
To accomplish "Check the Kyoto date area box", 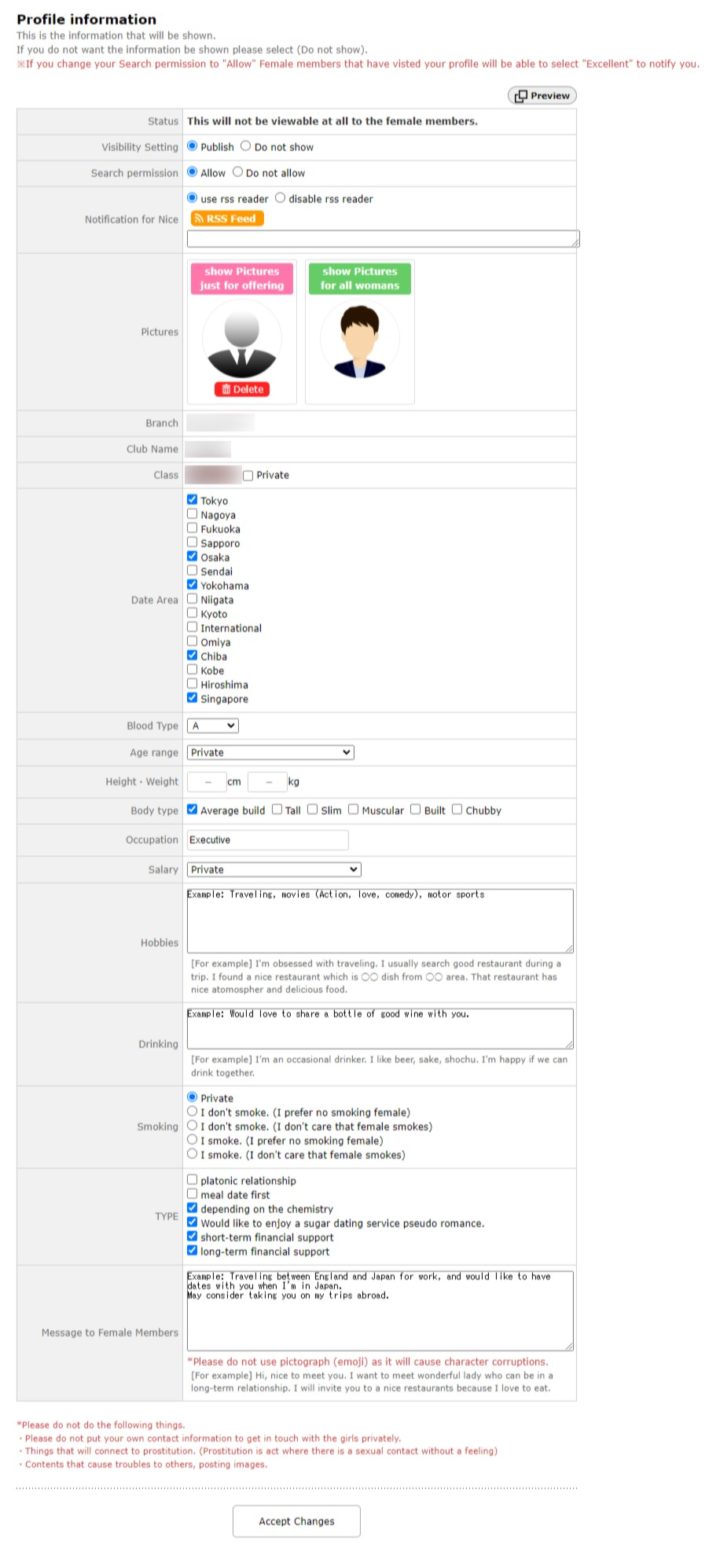I will (192, 613).
